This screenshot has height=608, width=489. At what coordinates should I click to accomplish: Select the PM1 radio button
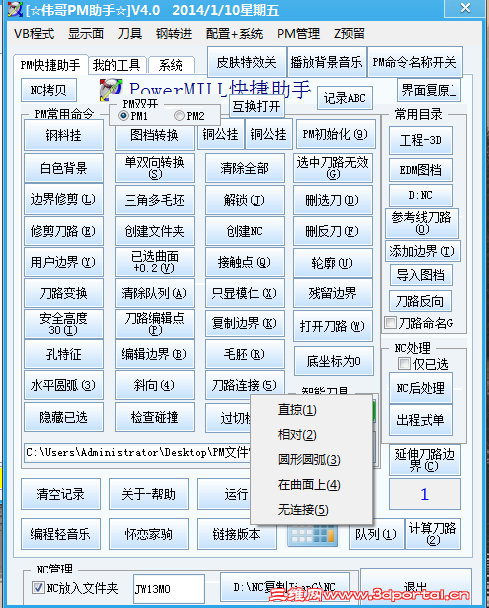point(123,116)
